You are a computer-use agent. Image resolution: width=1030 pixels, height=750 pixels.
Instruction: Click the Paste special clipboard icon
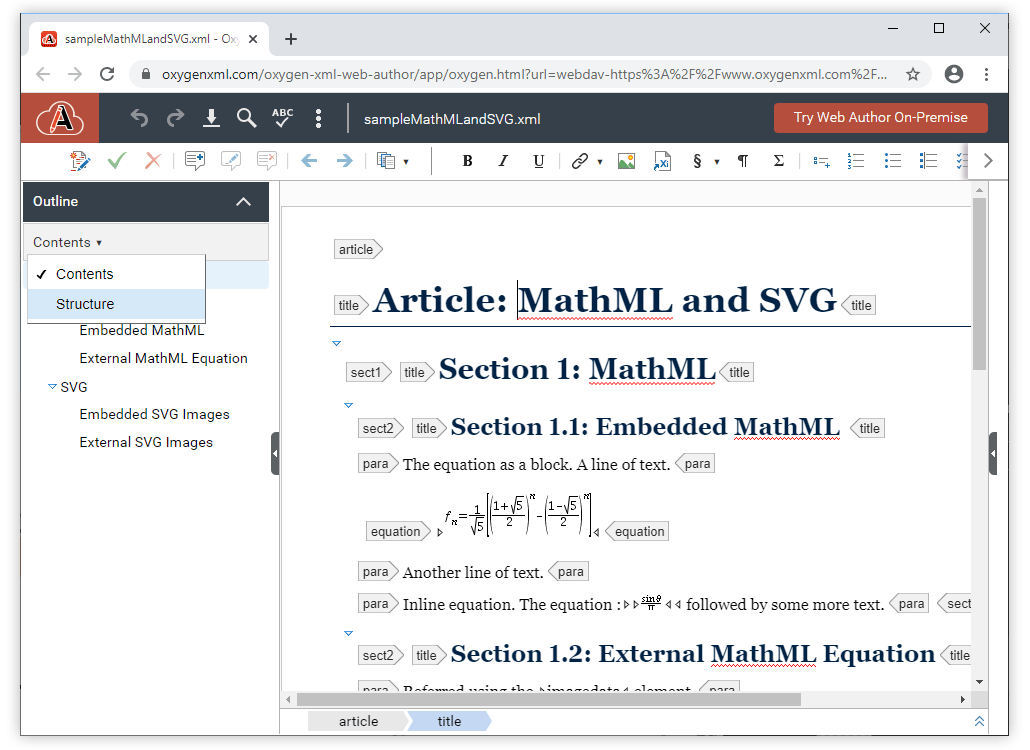(386, 160)
